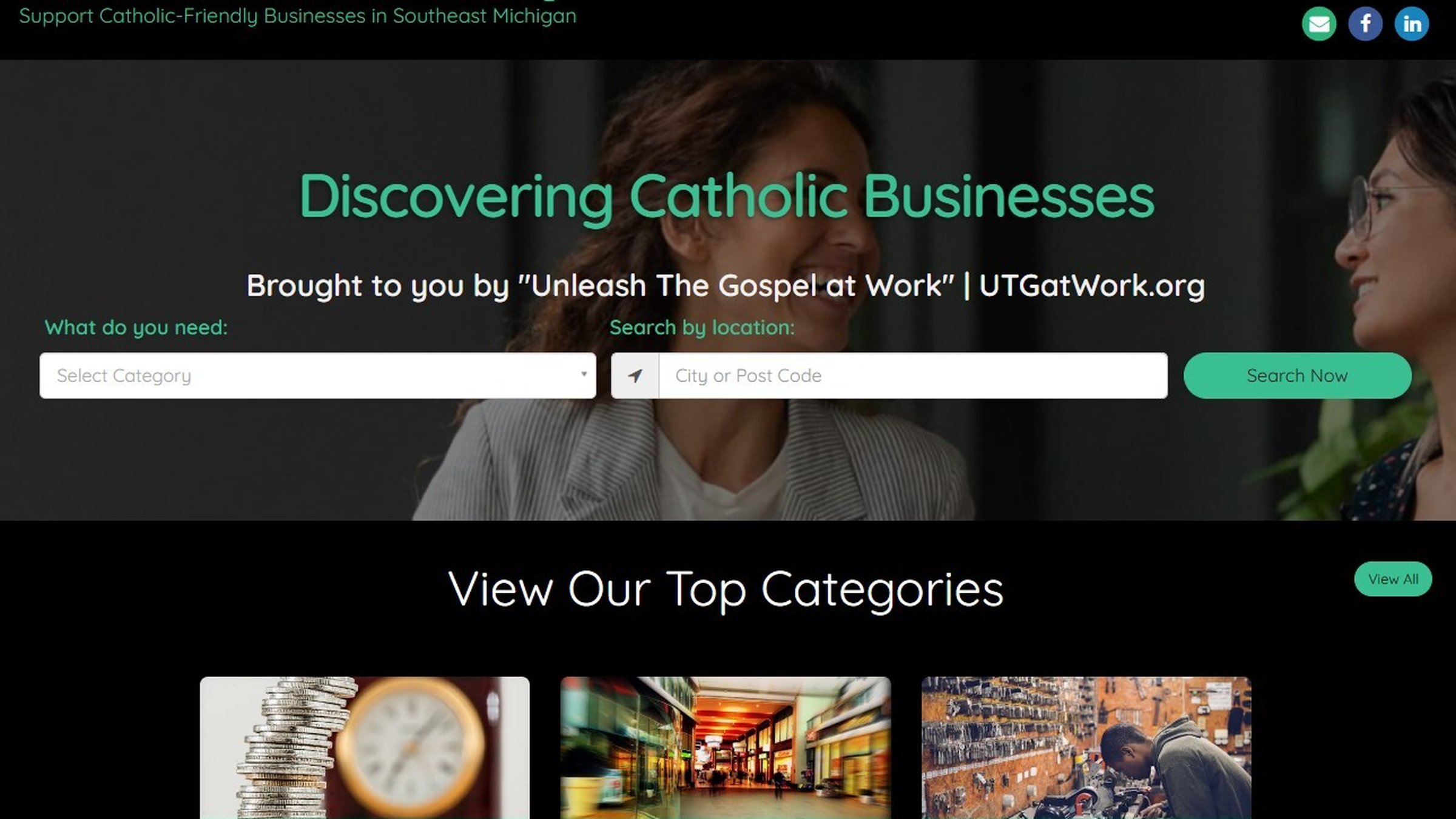
Task: Open the Select Category dropdown
Action: coord(318,376)
